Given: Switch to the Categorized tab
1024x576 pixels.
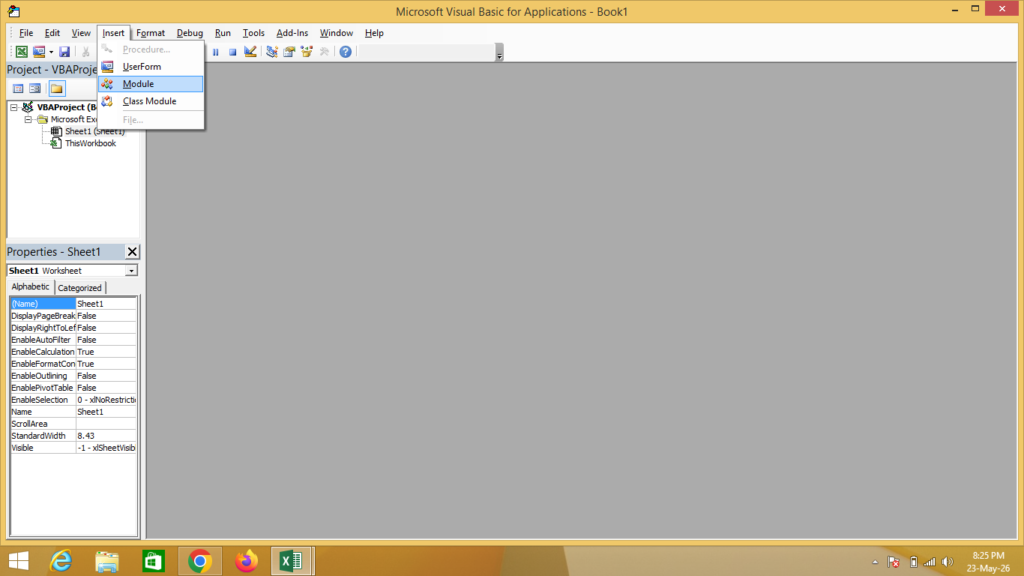Looking at the screenshot, I should coord(80,287).
